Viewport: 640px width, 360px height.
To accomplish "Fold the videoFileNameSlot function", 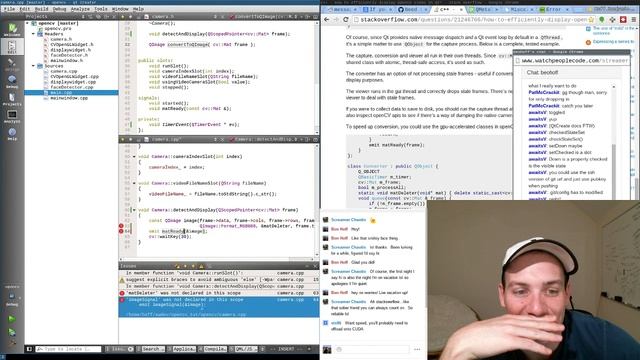I will pyautogui.click(x=134, y=184).
